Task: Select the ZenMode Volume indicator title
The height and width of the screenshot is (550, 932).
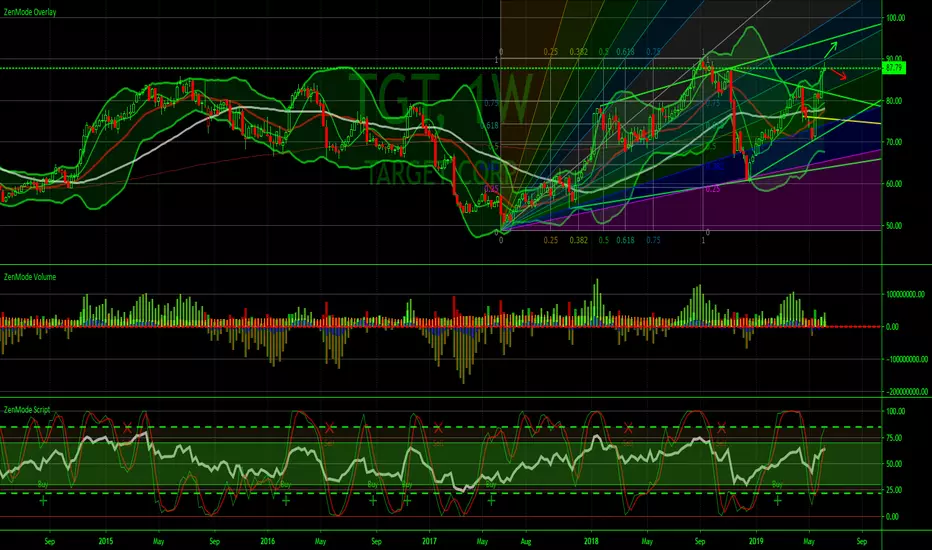Action: (x=30, y=276)
